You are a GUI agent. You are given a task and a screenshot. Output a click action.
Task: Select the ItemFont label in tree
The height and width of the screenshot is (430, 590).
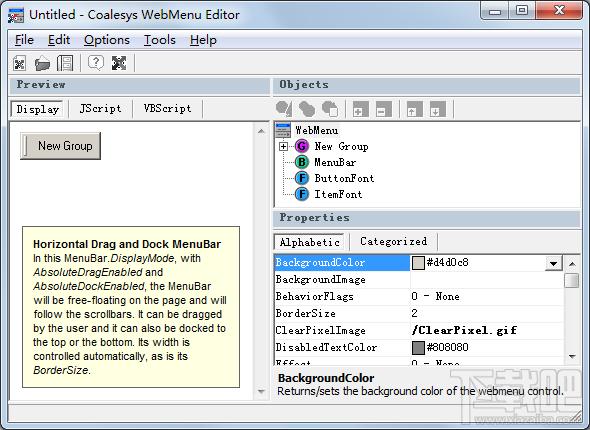point(338,194)
